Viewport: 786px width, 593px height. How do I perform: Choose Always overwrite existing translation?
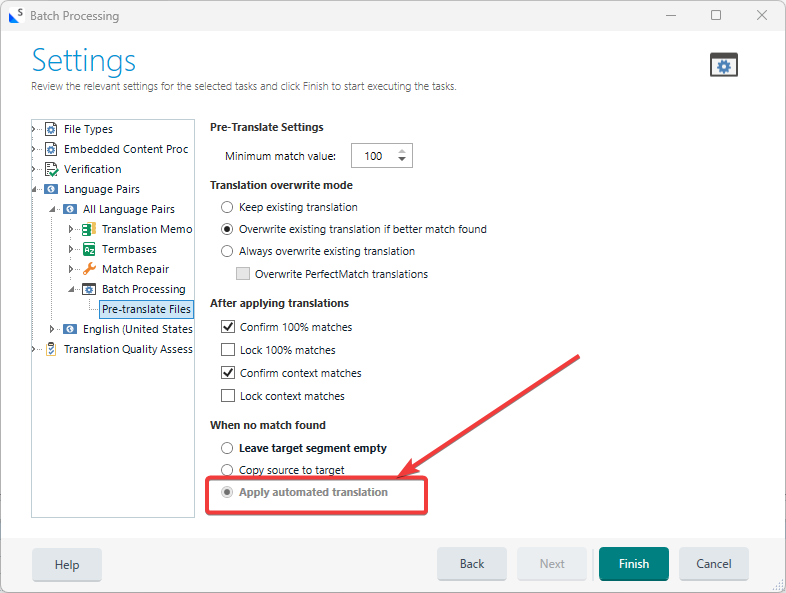[x=227, y=251]
